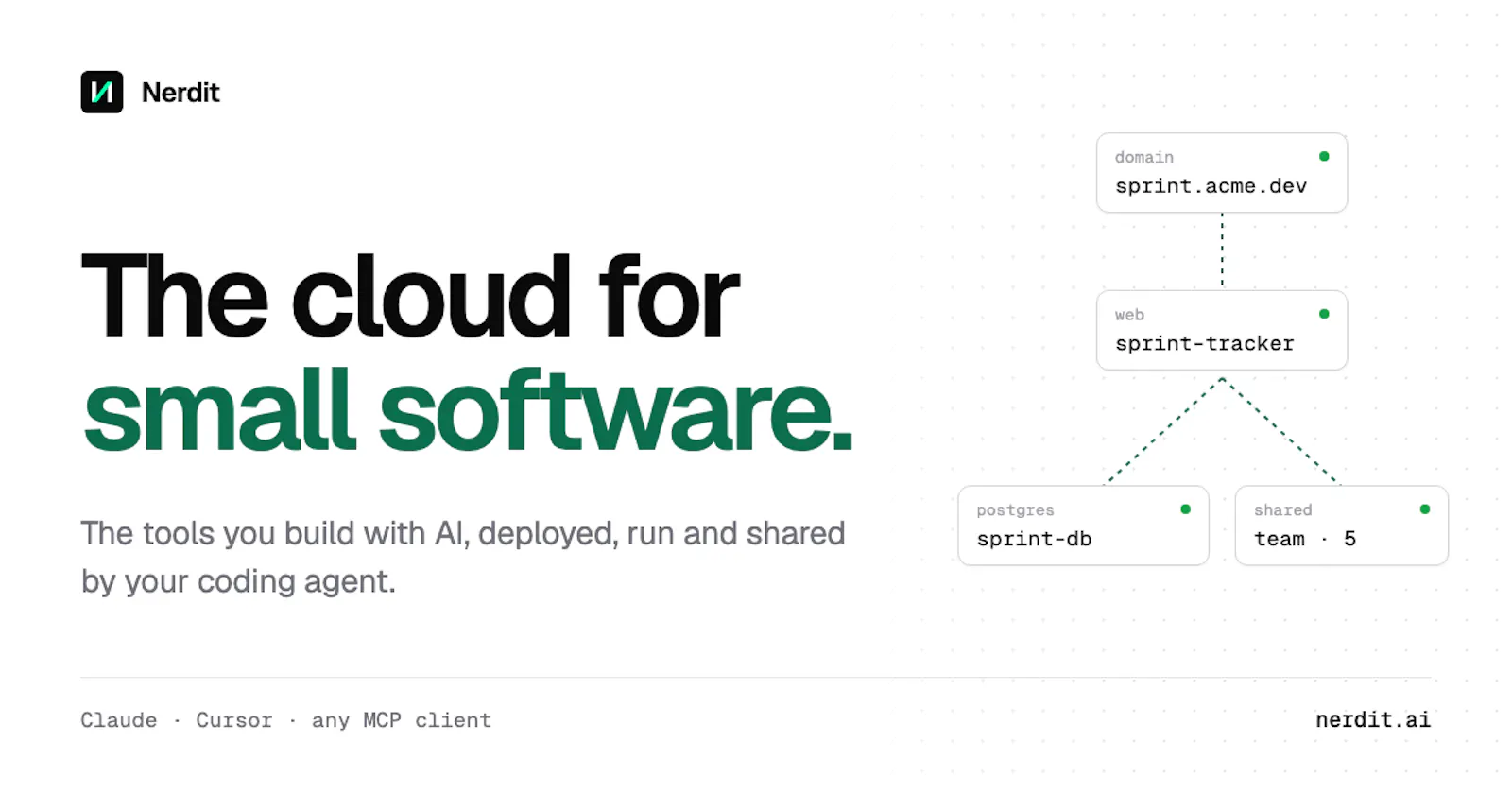The height and width of the screenshot is (794, 1512).
Task: Select the sprint.acme.dev domain card
Action: [x=1222, y=173]
